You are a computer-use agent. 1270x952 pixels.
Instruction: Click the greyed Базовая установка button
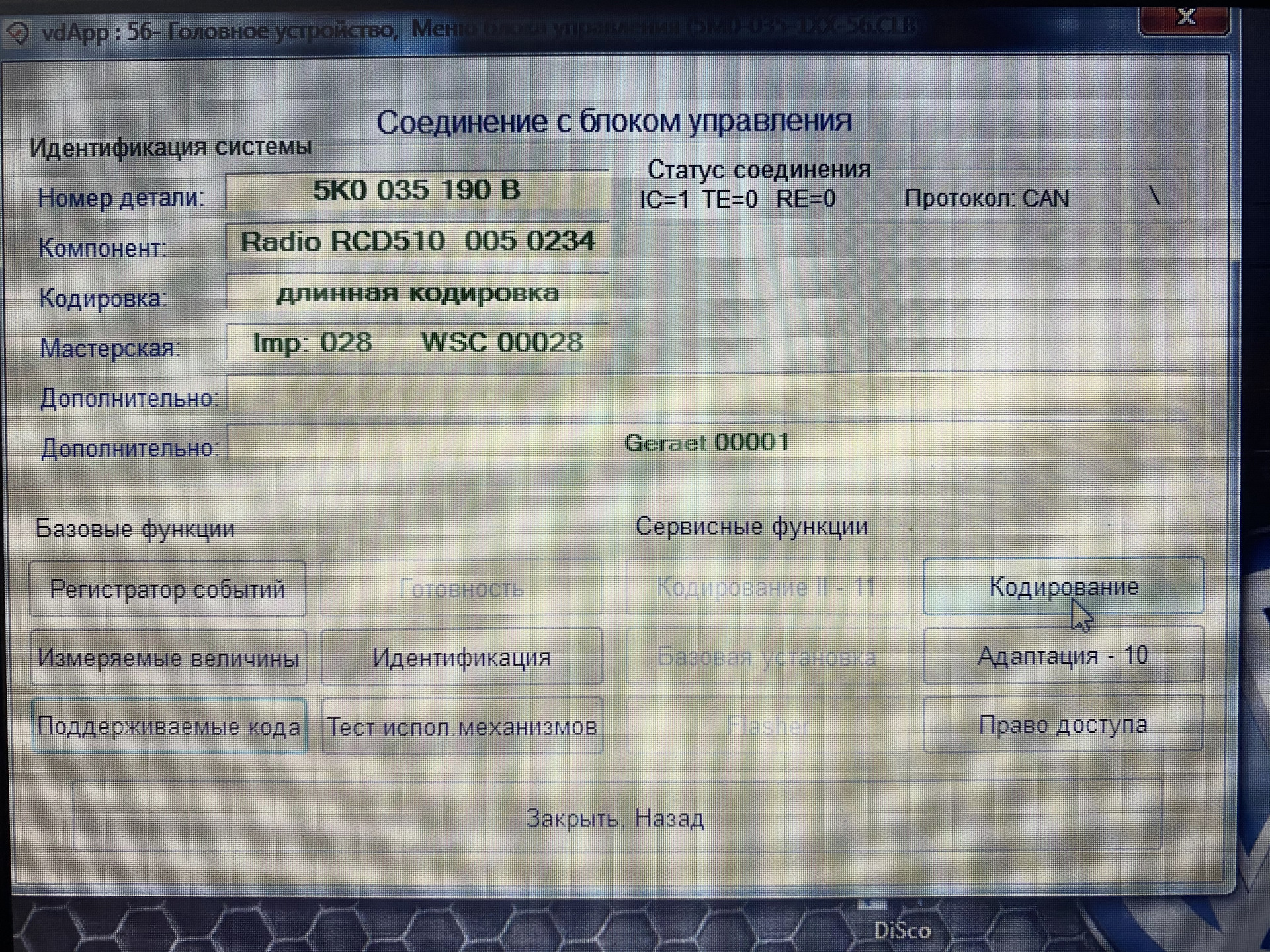tap(765, 656)
